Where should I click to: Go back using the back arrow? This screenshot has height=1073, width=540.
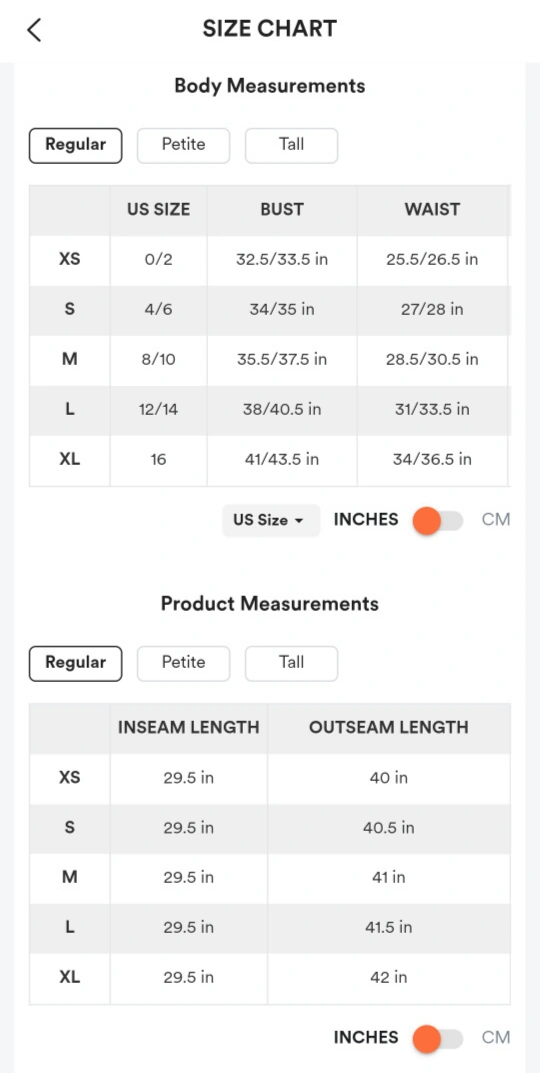34,30
